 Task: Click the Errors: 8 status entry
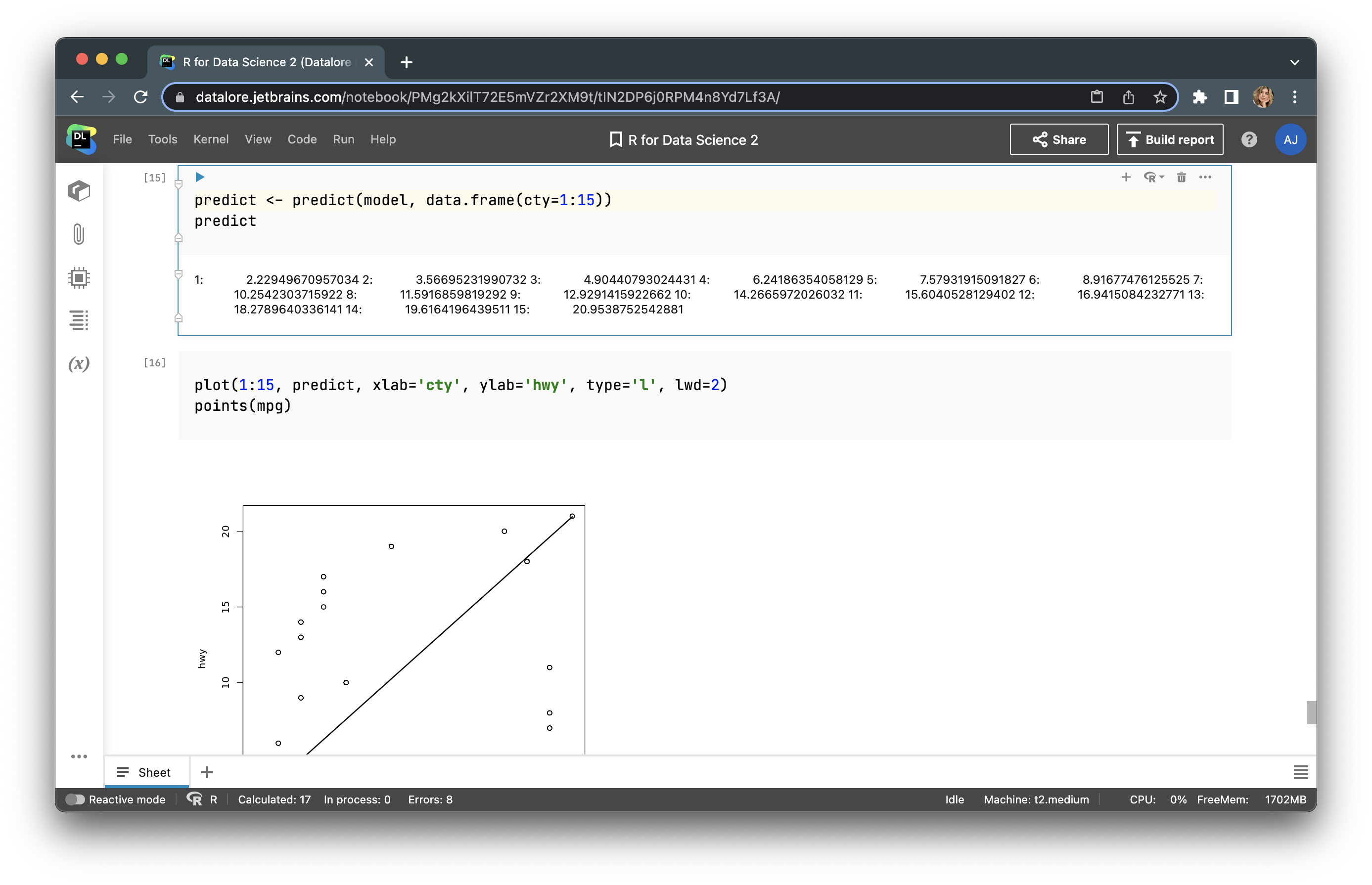[x=430, y=799]
